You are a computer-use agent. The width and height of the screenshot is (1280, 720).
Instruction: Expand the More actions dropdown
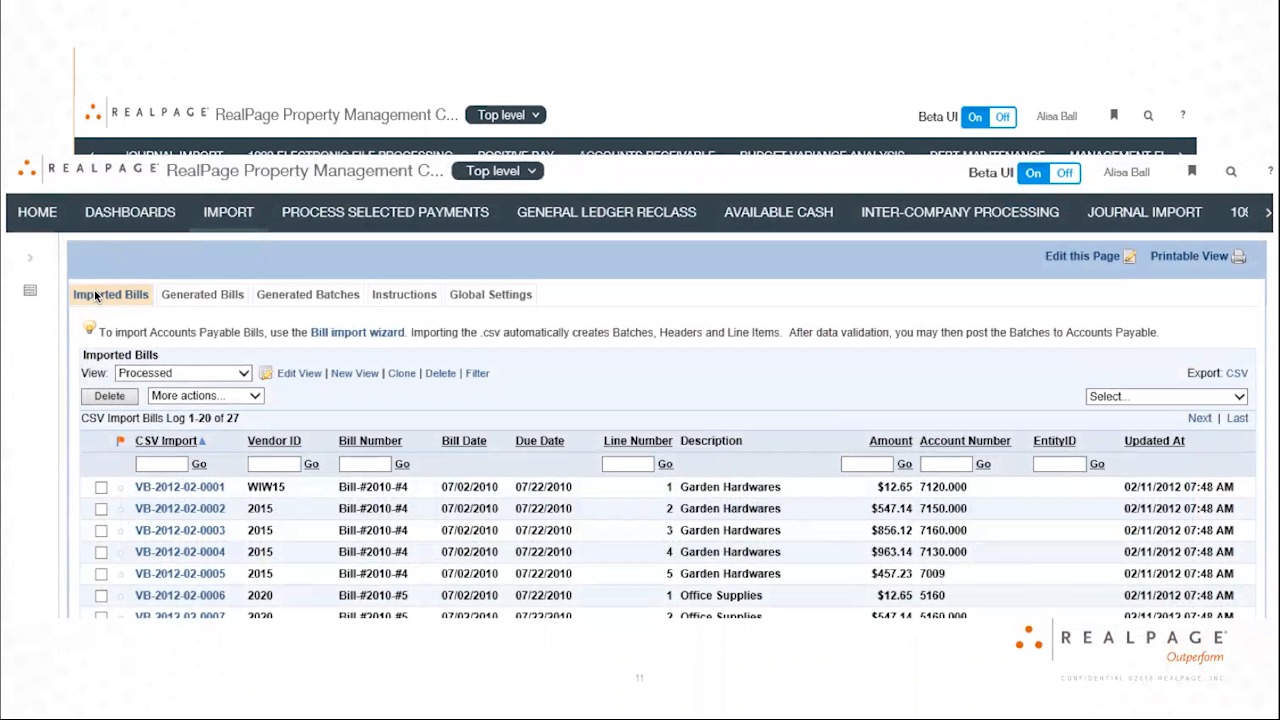204,395
